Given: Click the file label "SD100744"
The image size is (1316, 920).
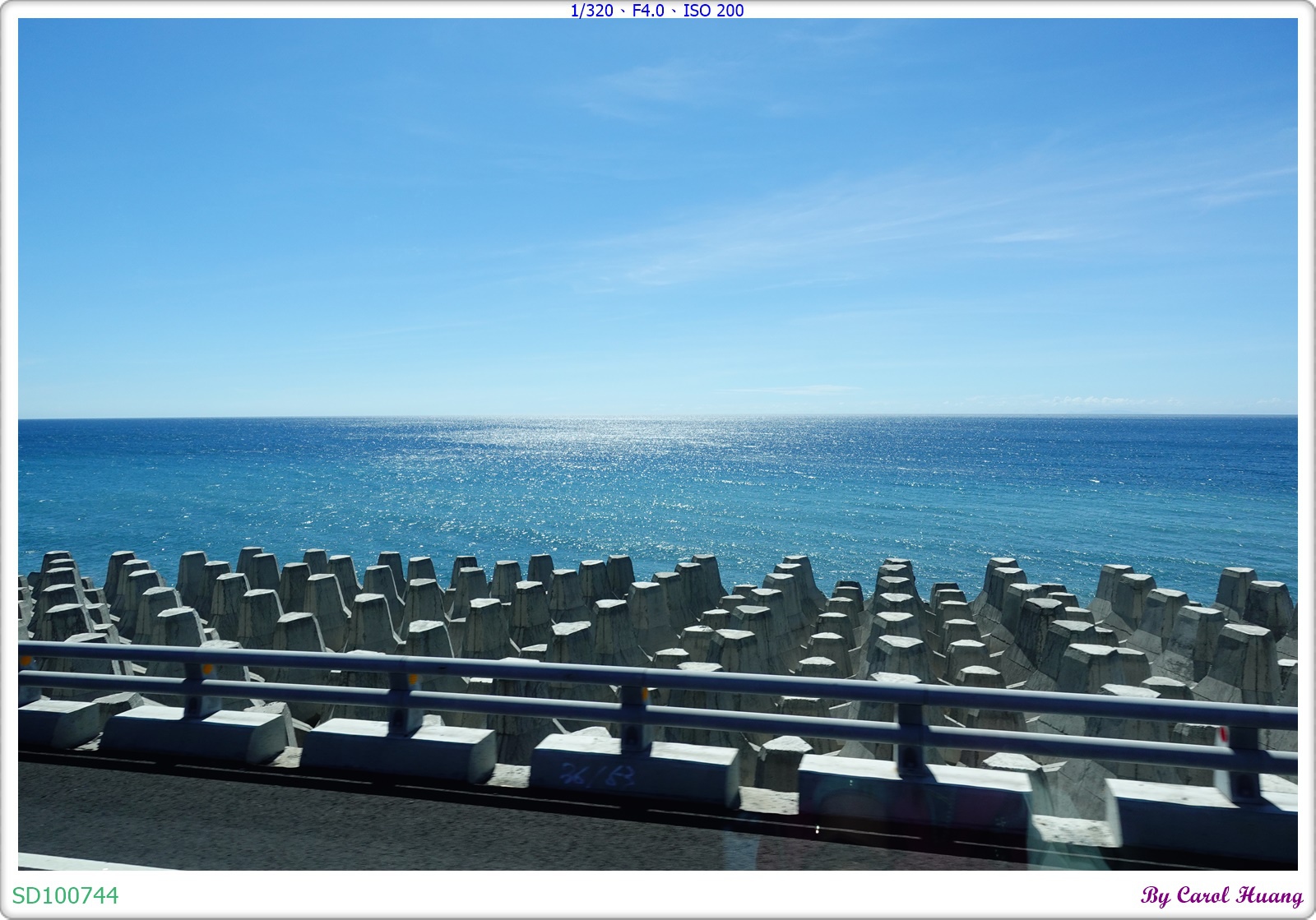Looking at the screenshot, I should click(x=65, y=895).
